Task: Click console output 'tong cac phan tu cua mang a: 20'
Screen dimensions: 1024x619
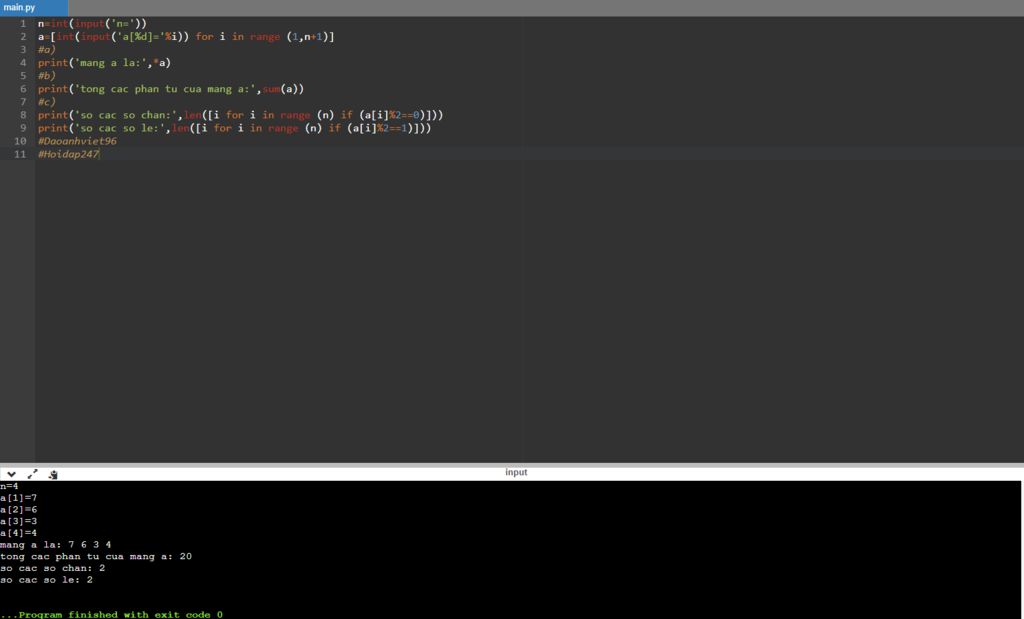Action: click(x=96, y=556)
